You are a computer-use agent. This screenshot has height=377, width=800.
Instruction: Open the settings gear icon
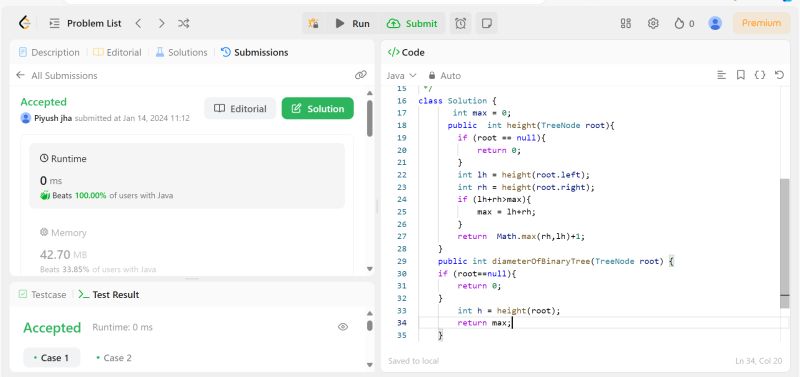(653, 23)
